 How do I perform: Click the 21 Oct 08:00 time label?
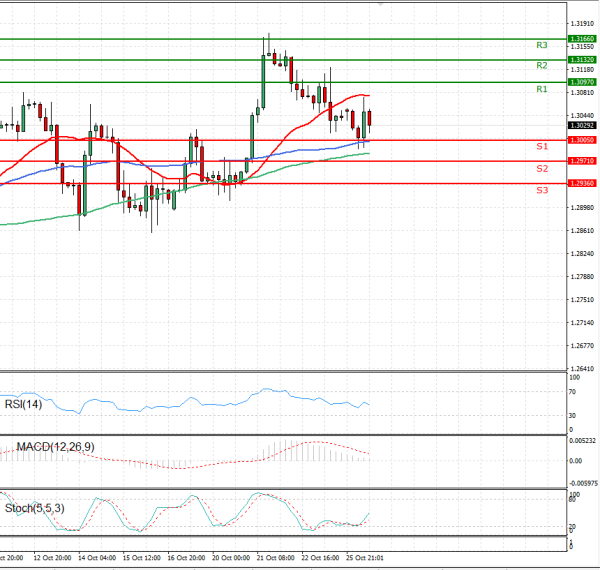pyautogui.click(x=275, y=557)
